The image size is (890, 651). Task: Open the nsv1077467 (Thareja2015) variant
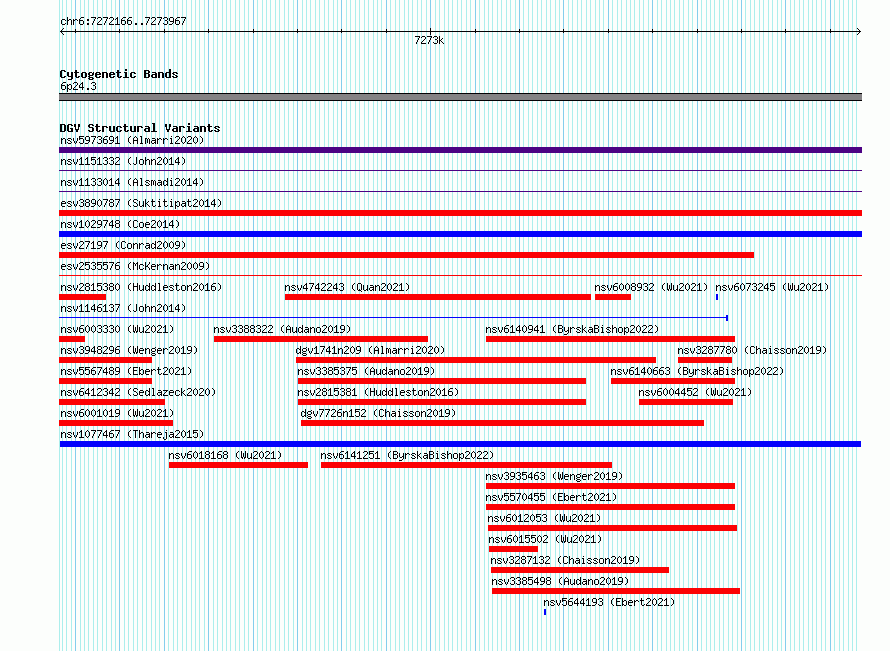pos(132,434)
